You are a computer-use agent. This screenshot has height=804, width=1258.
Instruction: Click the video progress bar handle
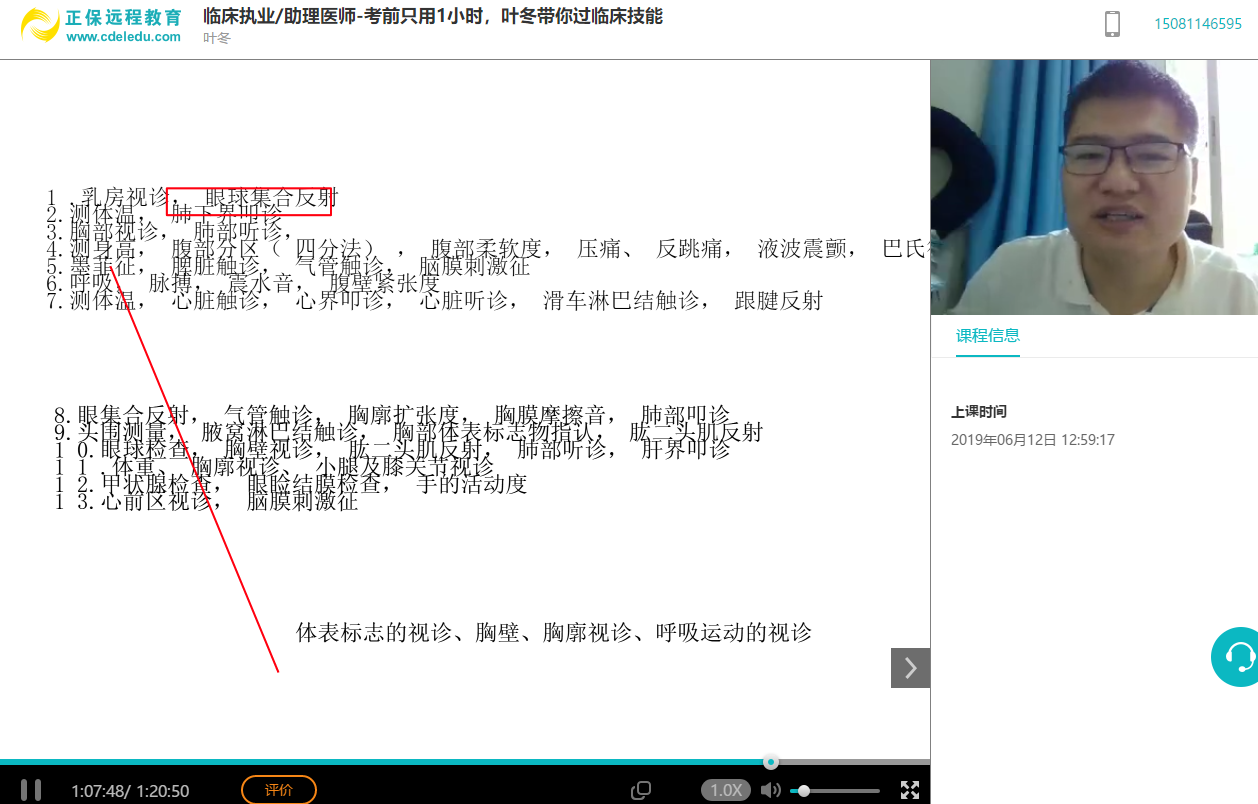771,762
